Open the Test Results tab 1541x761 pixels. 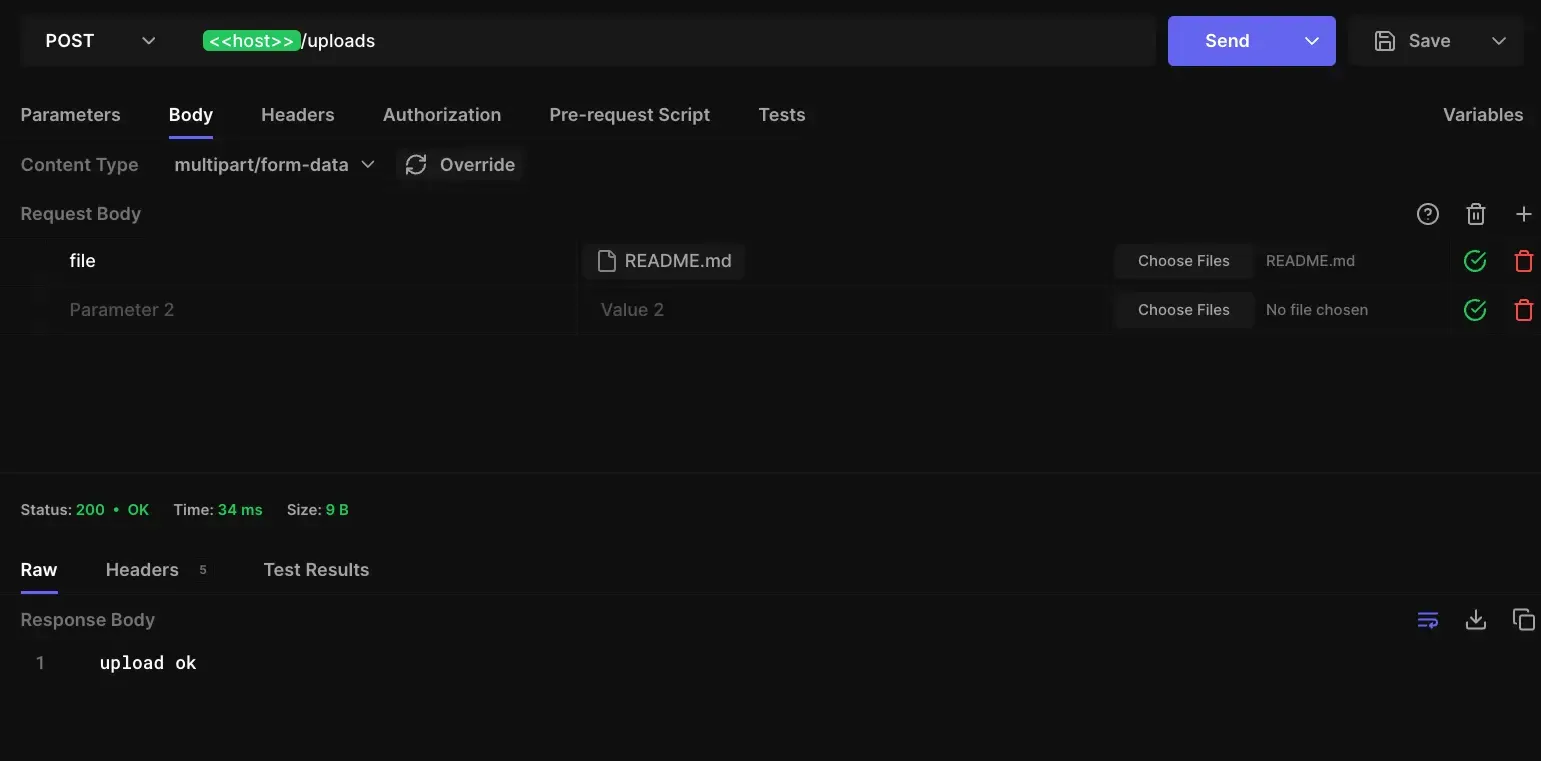(x=316, y=570)
